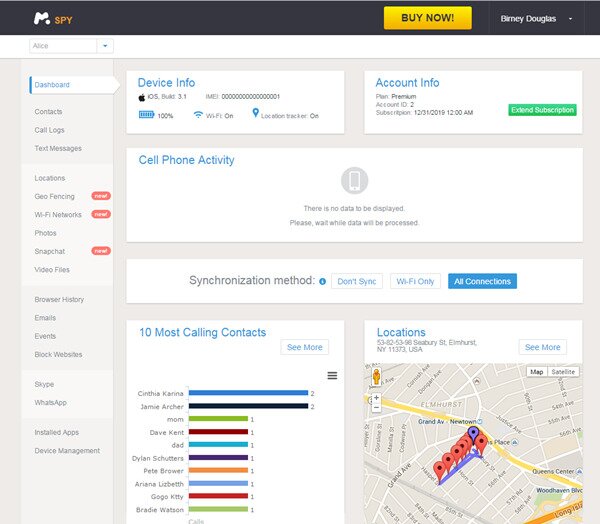
Task: Click the Extend Subscription button
Action: coord(542,110)
